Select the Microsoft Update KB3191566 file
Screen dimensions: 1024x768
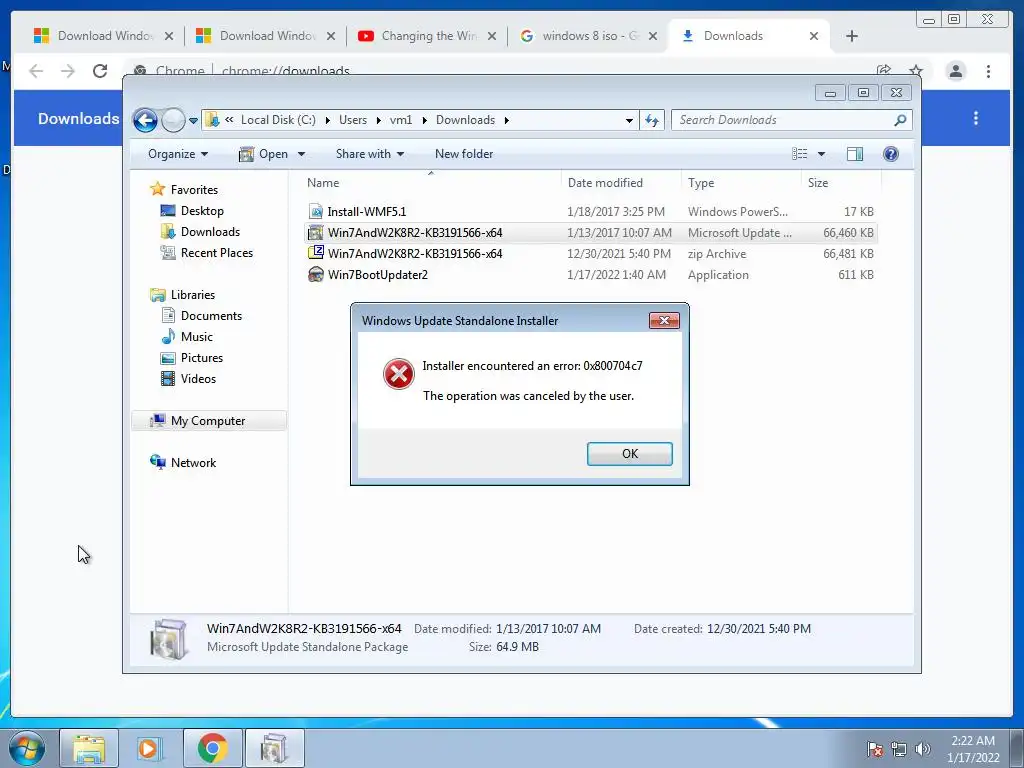(590, 232)
